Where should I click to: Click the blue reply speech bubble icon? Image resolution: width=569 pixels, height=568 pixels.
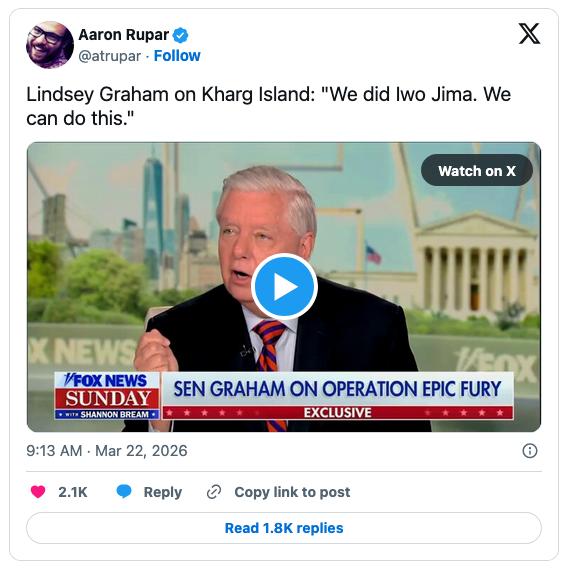click(x=124, y=492)
